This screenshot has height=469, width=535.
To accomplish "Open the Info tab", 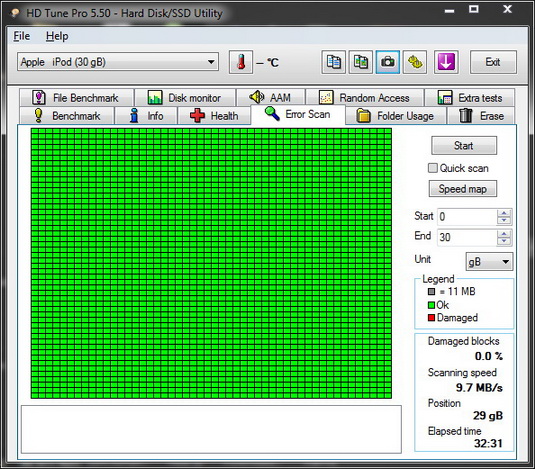I will [146, 116].
